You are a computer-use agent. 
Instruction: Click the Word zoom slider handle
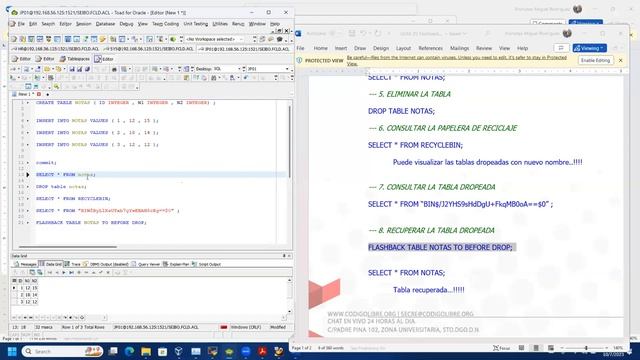[x=586, y=348]
